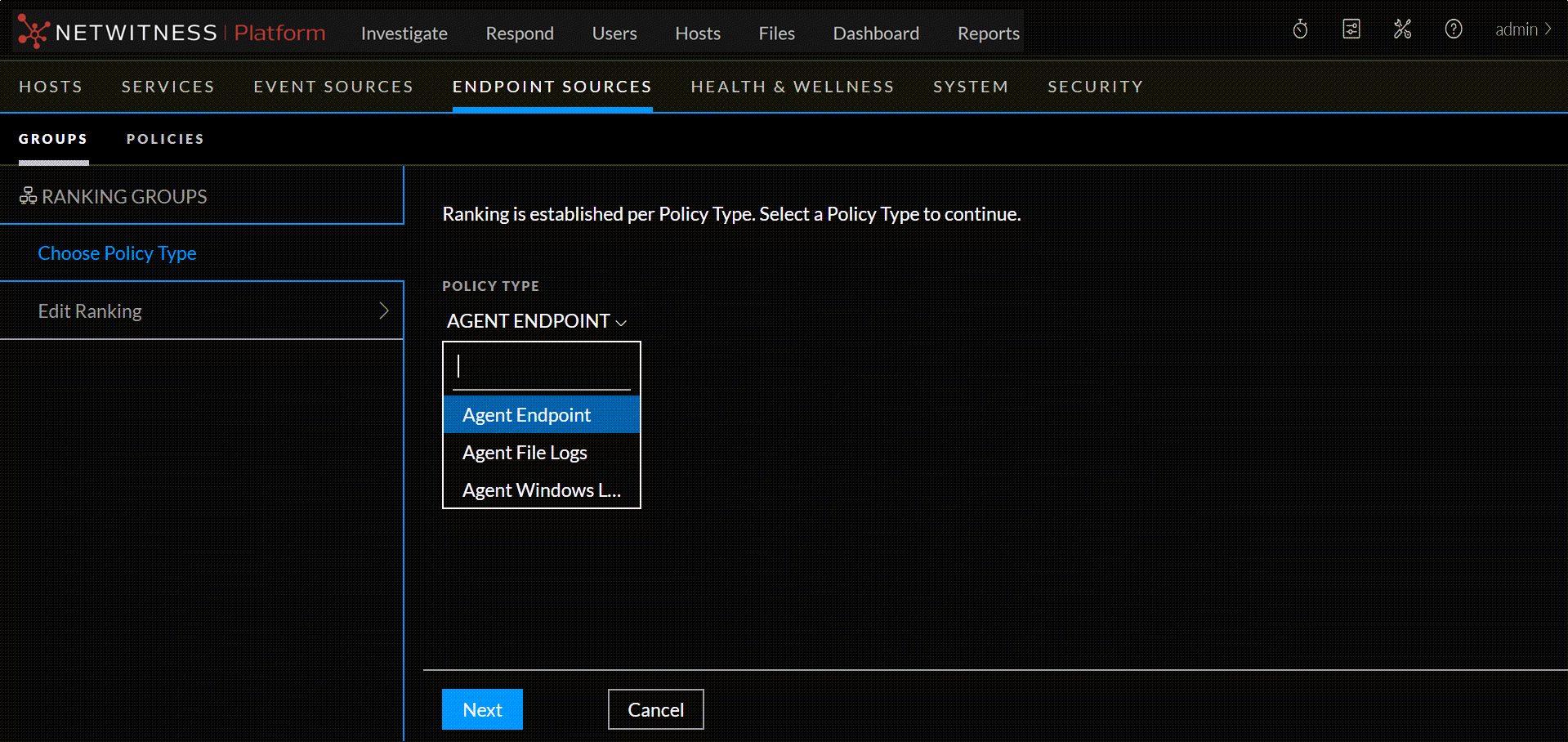Select the Choose Policy Type step
1568x742 pixels.
117,253
